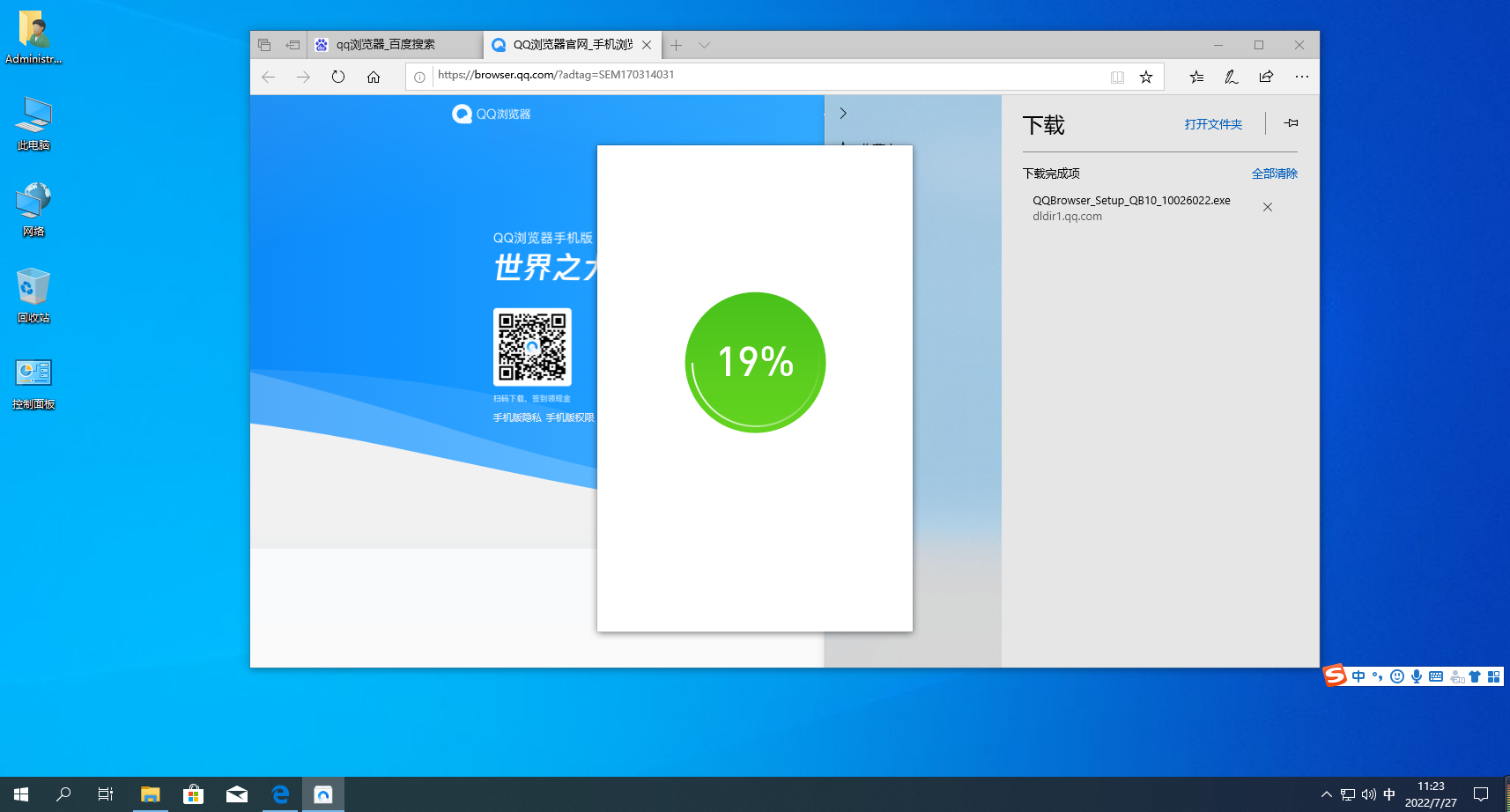Toggle Sogou punctuation mode
Viewport: 1510px width, 812px height.
click(x=1378, y=676)
